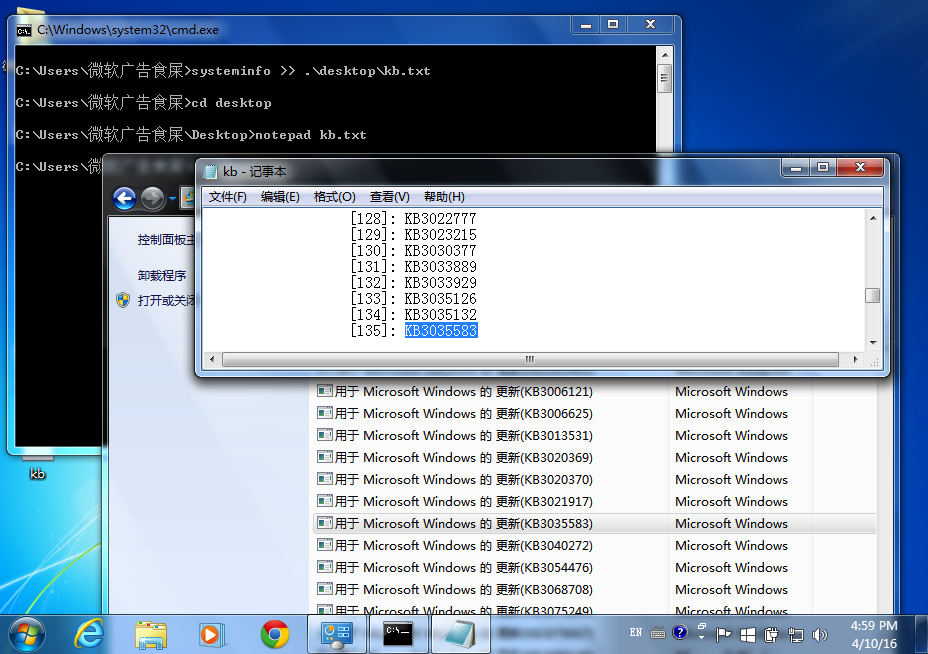Click Microsoft Windows cell in KB3013531 row
This screenshot has width=928, height=654.
pos(732,435)
